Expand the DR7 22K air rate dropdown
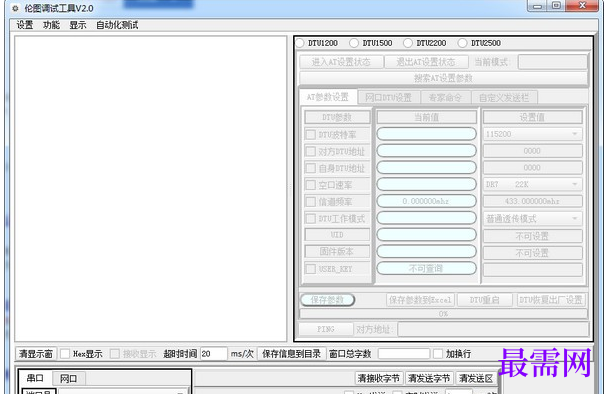This screenshot has width=610, height=394. (575, 184)
